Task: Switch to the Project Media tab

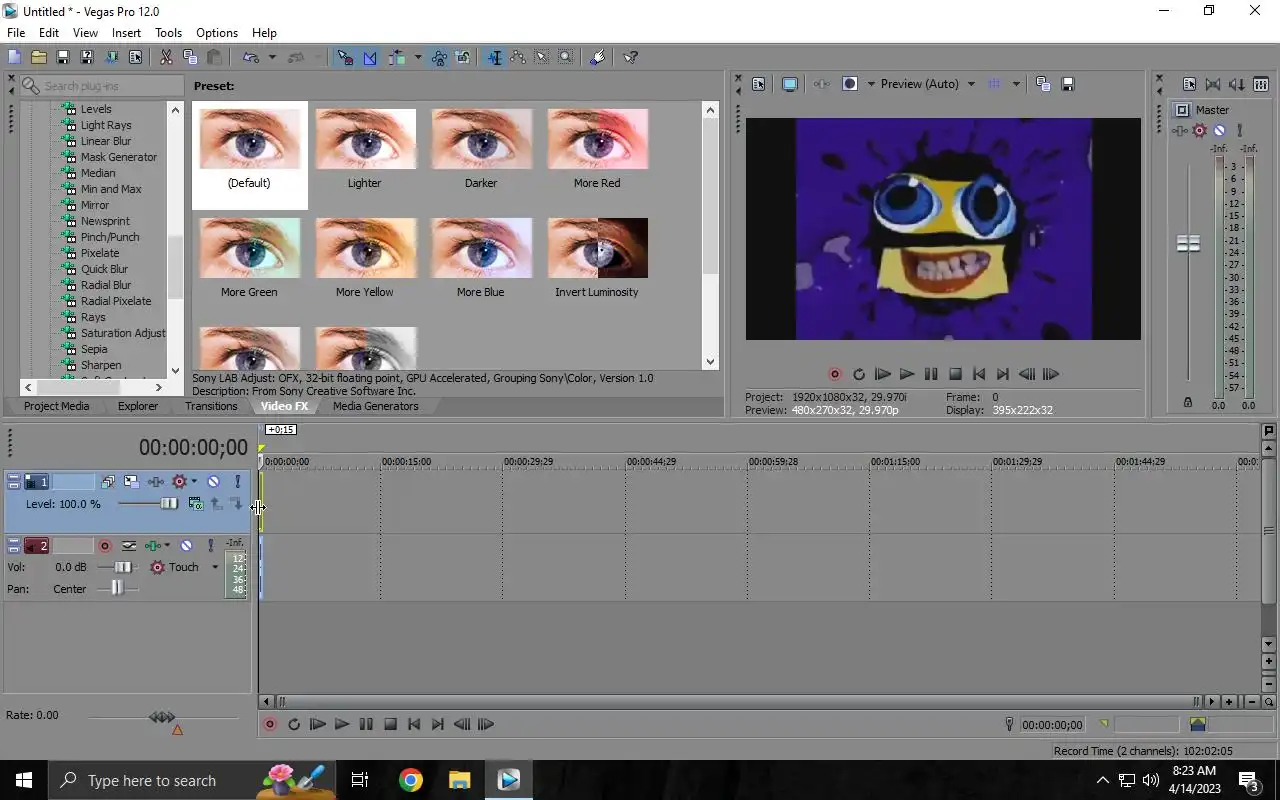Action: [56, 406]
